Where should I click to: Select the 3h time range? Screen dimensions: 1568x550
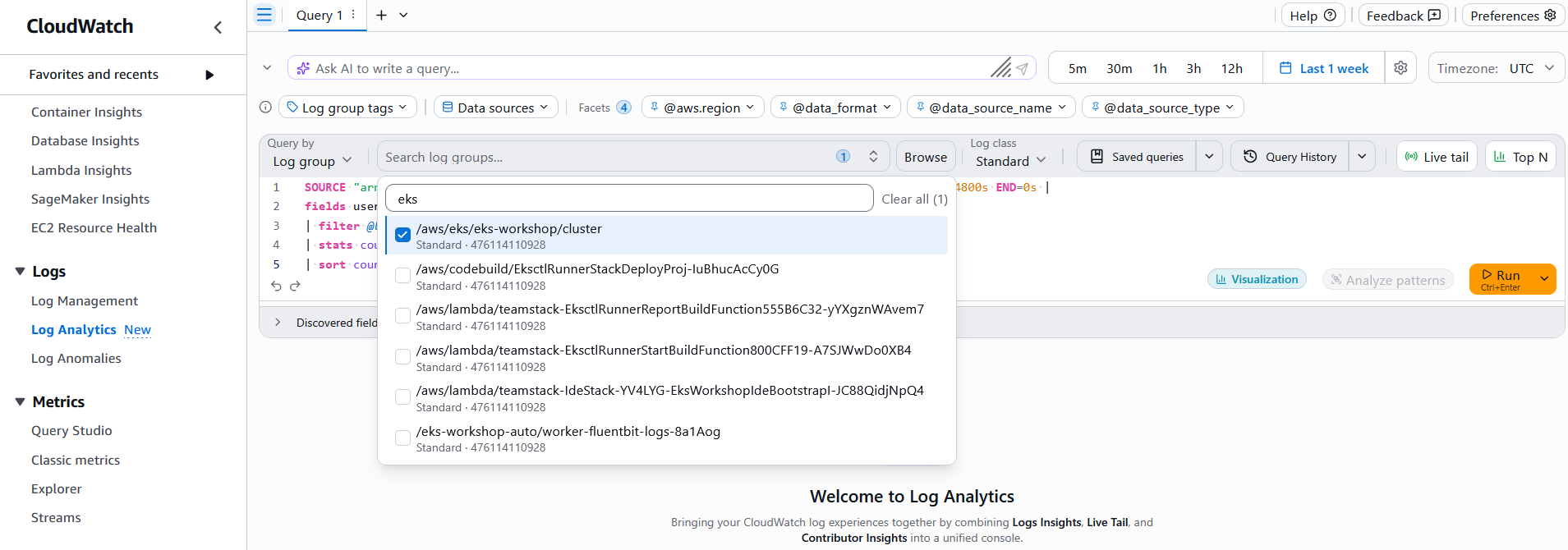tap(1193, 68)
